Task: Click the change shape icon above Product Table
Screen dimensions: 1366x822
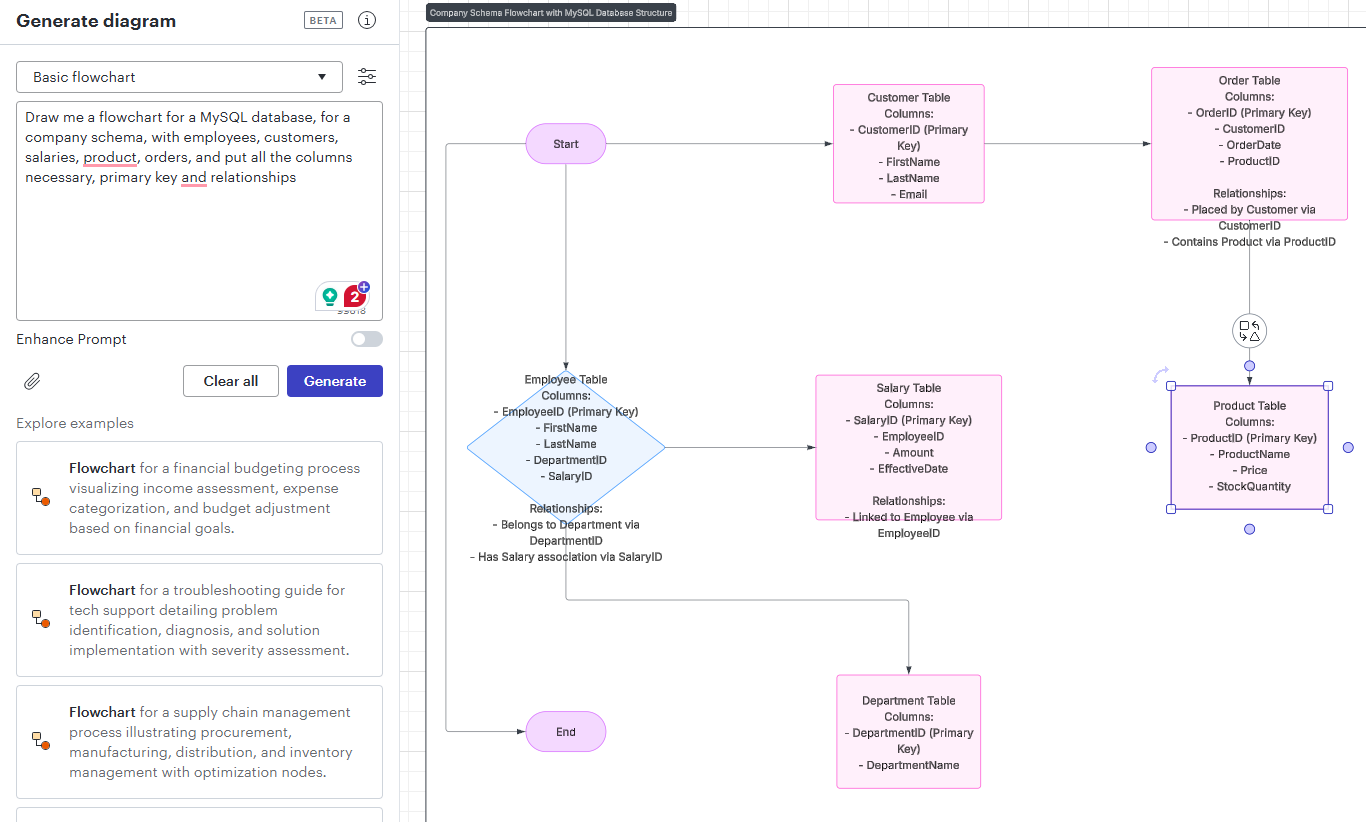Action: click(x=1249, y=331)
